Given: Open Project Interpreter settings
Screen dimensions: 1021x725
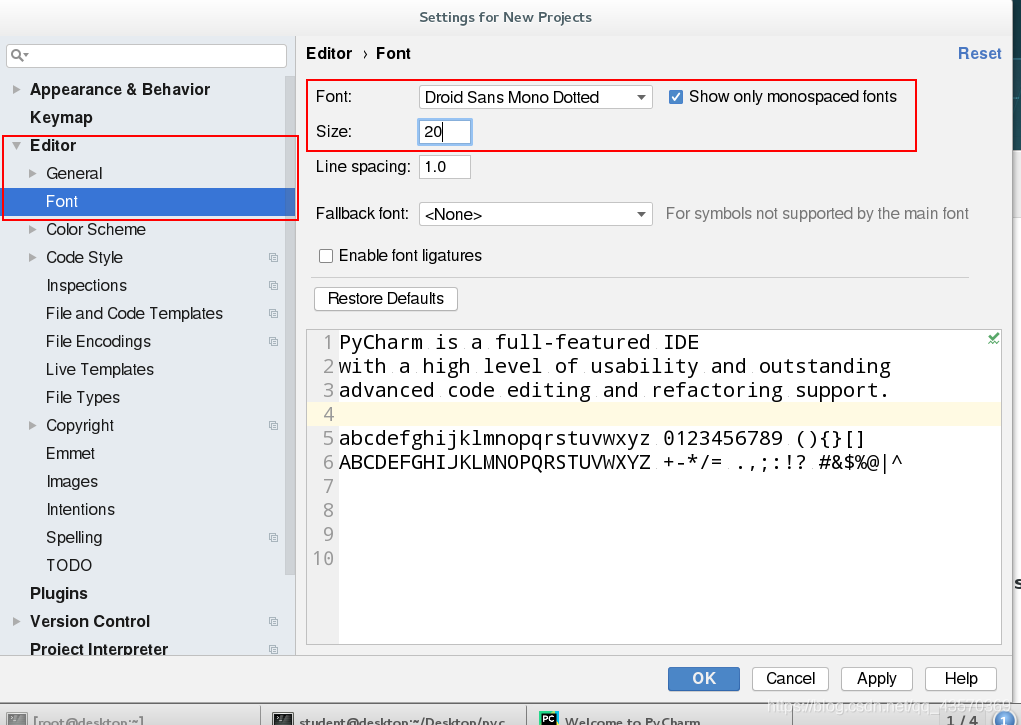Looking at the screenshot, I should coord(99,649).
